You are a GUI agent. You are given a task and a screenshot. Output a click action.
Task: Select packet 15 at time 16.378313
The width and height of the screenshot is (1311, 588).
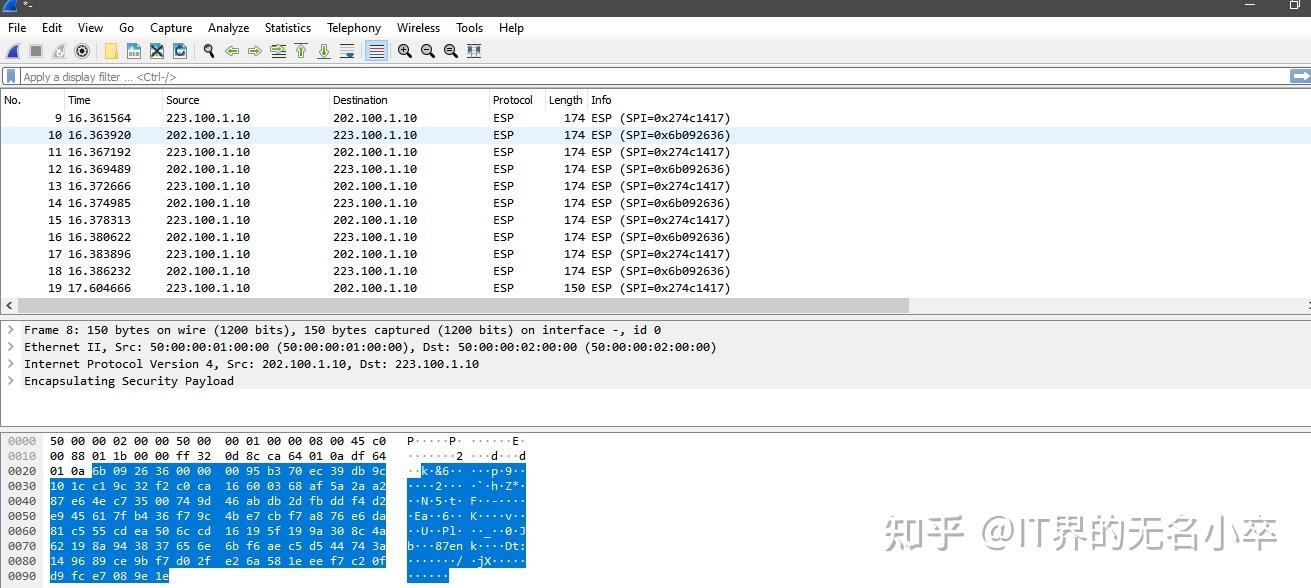[x=655, y=220]
